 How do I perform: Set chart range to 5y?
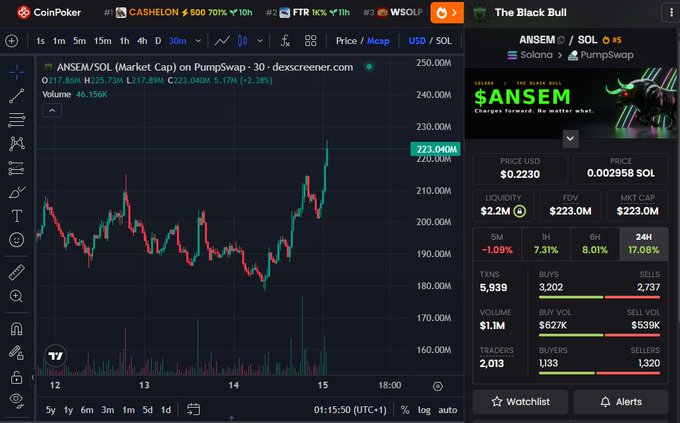coord(50,410)
